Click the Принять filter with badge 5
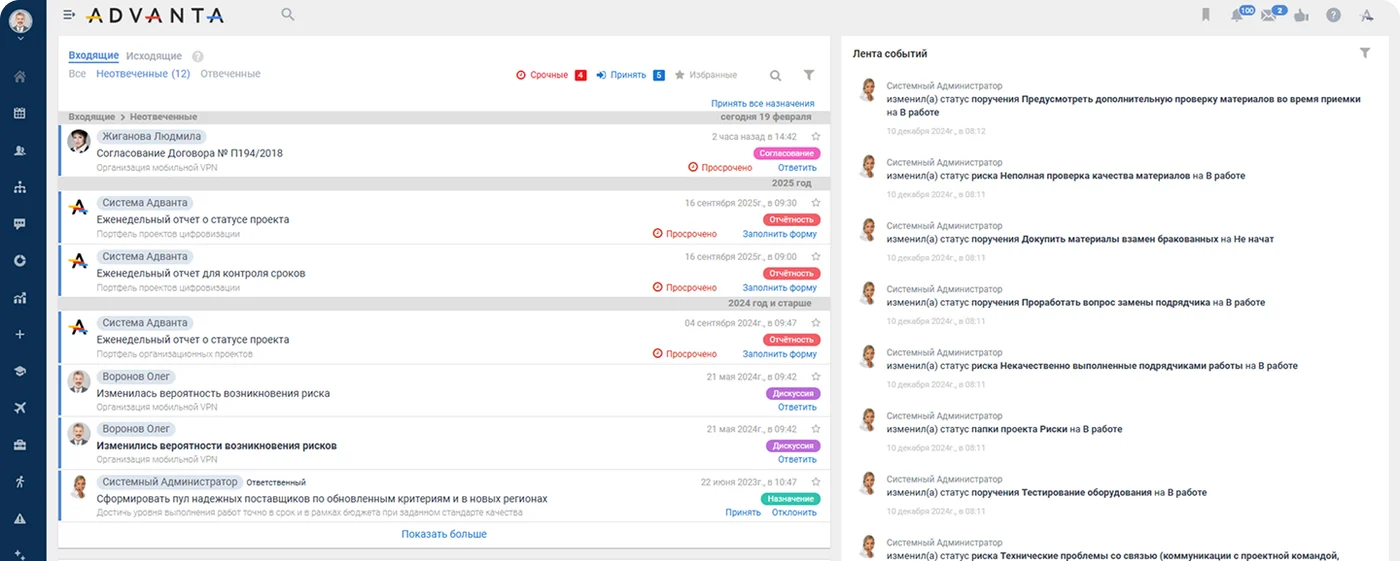 [x=631, y=75]
